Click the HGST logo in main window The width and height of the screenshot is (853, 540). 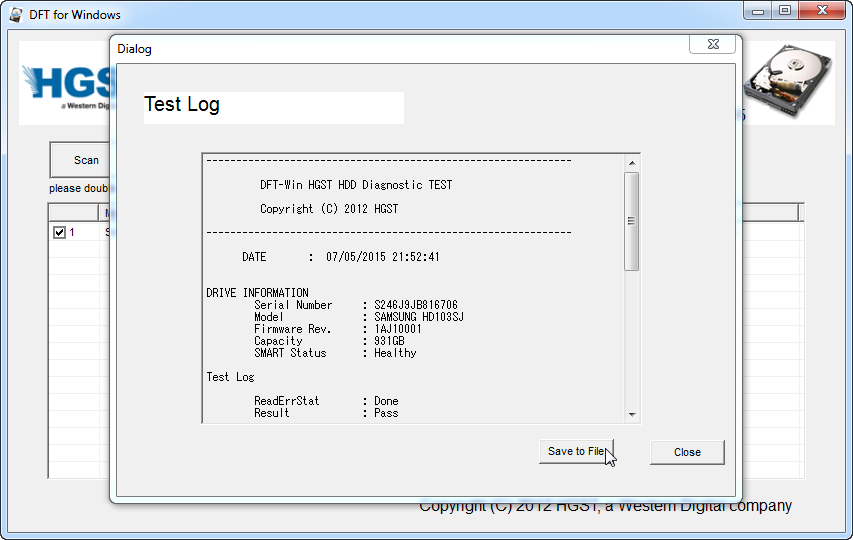pyautogui.click(x=68, y=86)
